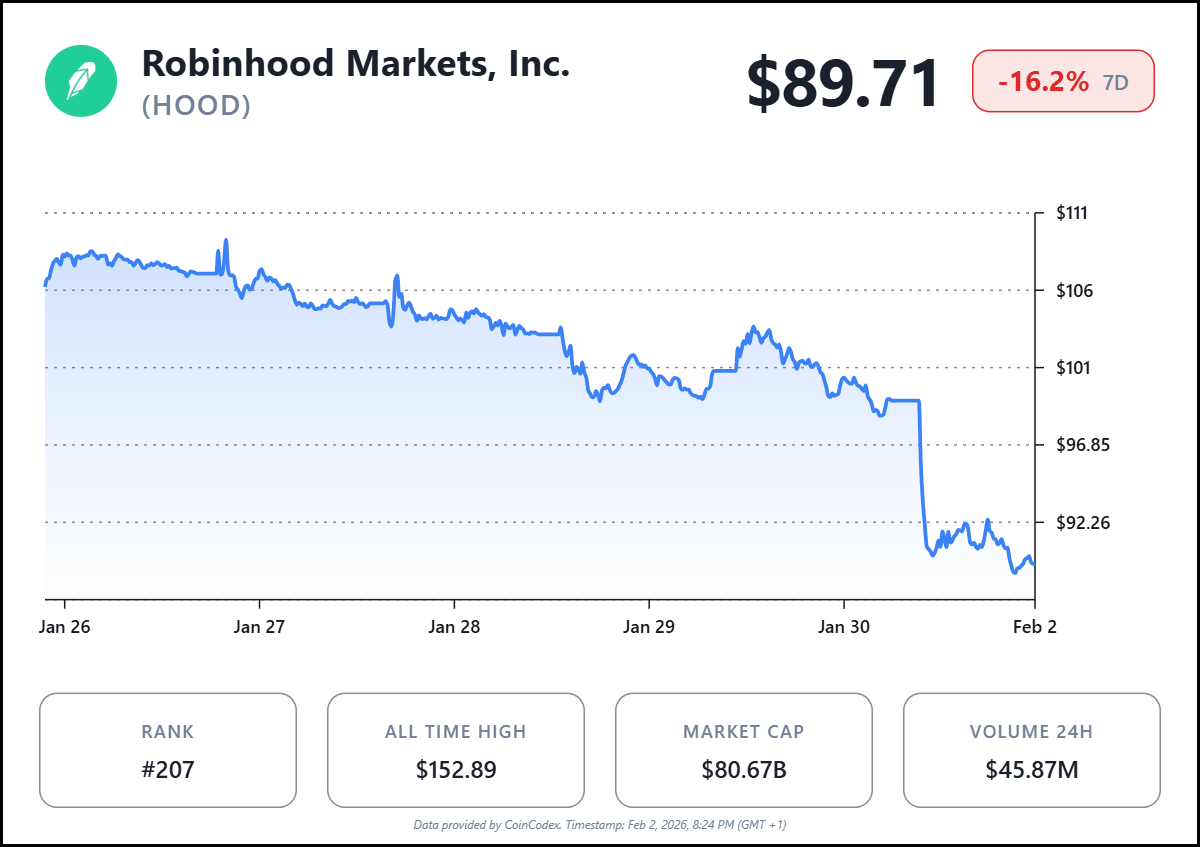This screenshot has width=1200, height=847.
Task: Click the Jan 27 axis label
Action: [x=261, y=628]
